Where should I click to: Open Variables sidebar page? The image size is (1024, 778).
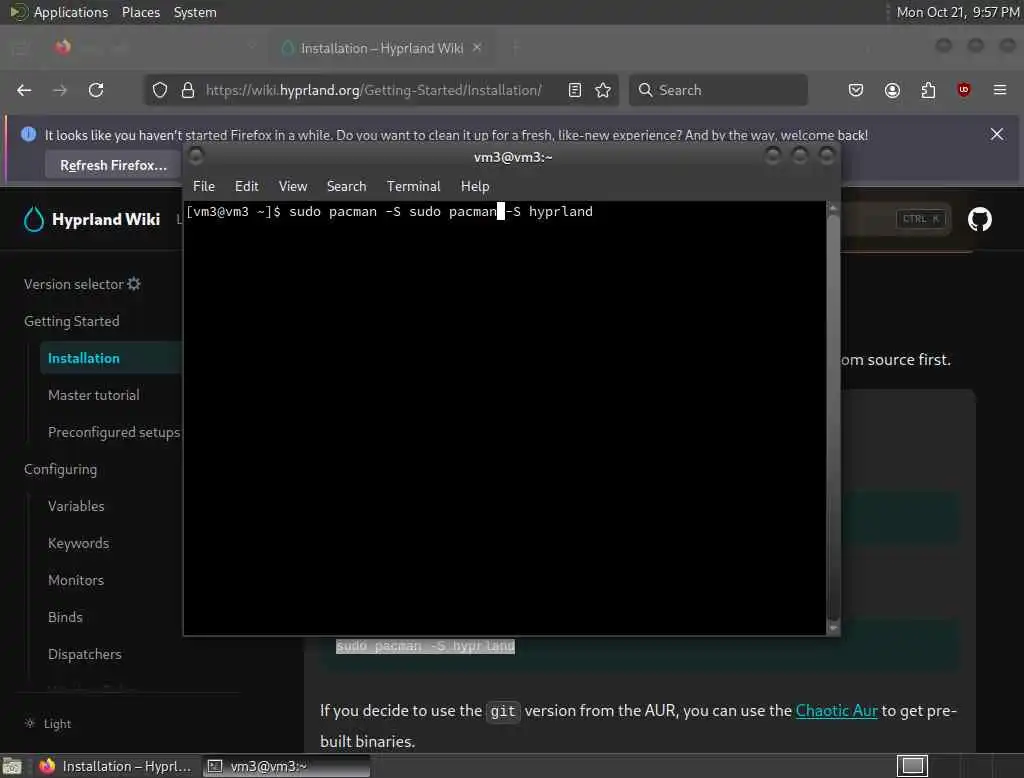[x=76, y=506]
